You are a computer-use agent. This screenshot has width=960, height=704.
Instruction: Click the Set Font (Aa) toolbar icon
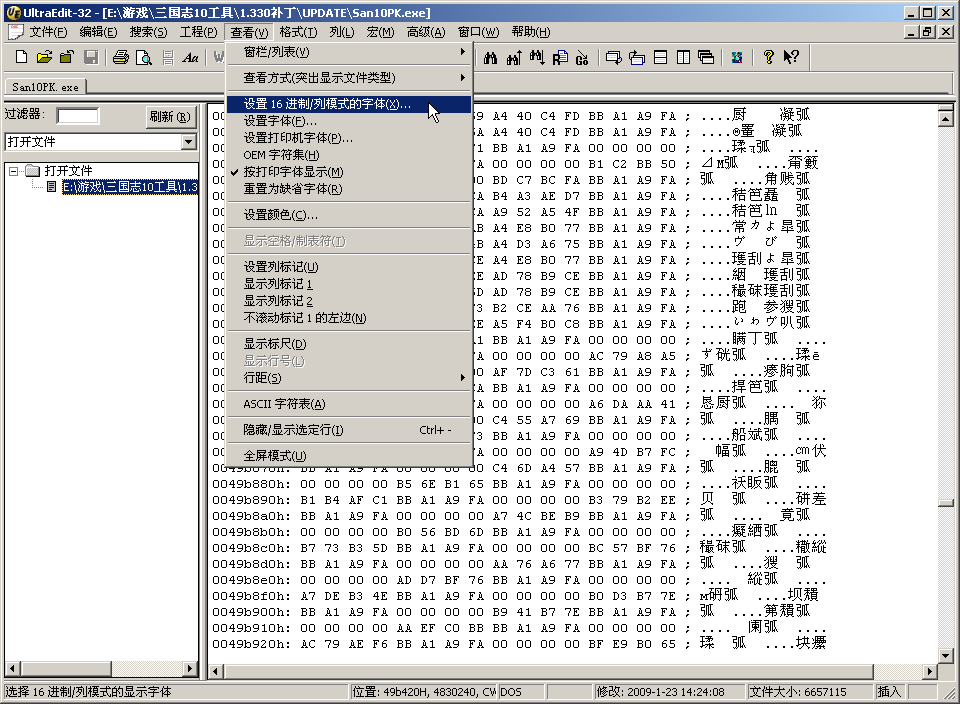click(x=190, y=58)
